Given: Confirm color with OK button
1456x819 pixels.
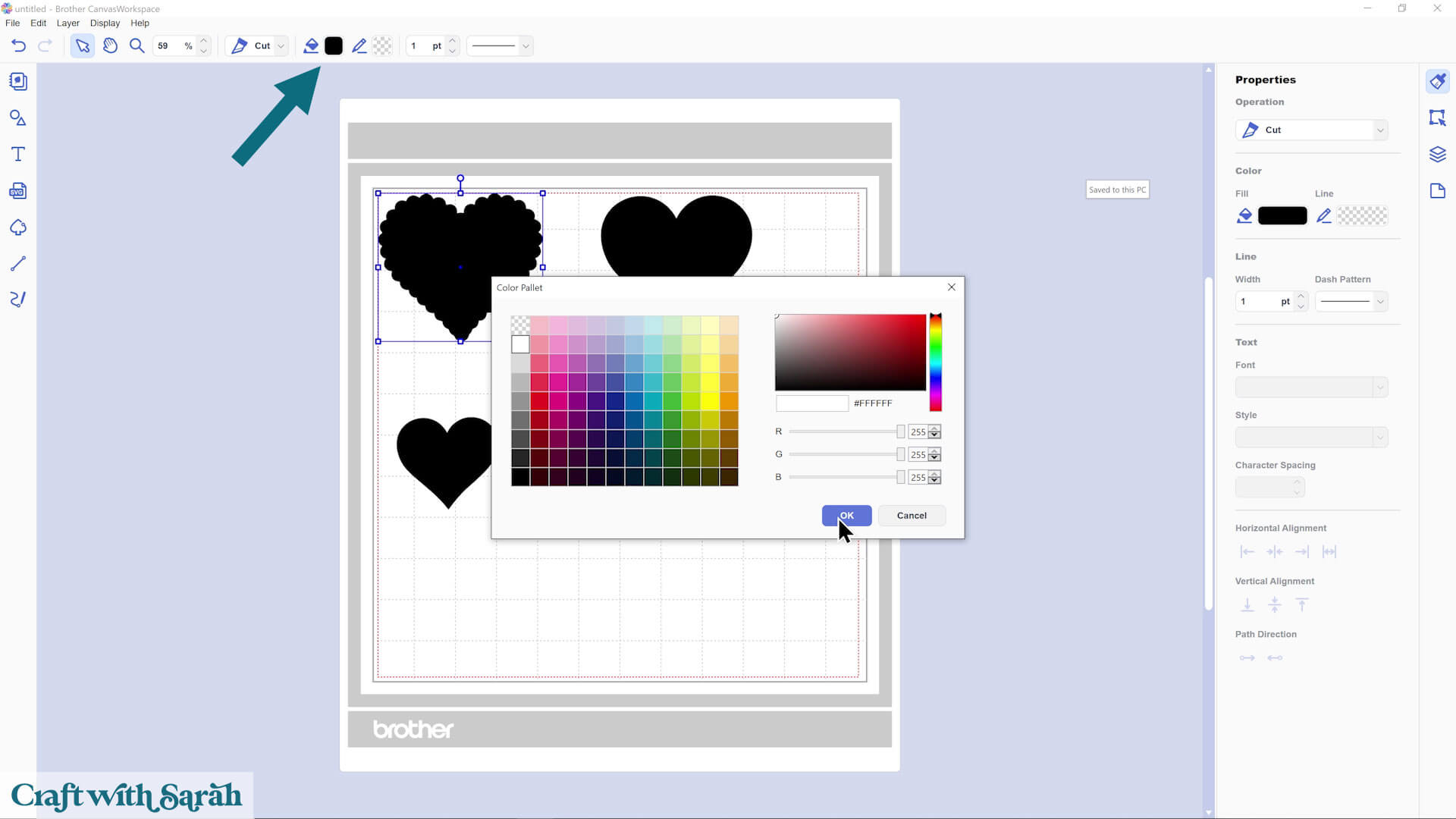Looking at the screenshot, I should (x=846, y=516).
